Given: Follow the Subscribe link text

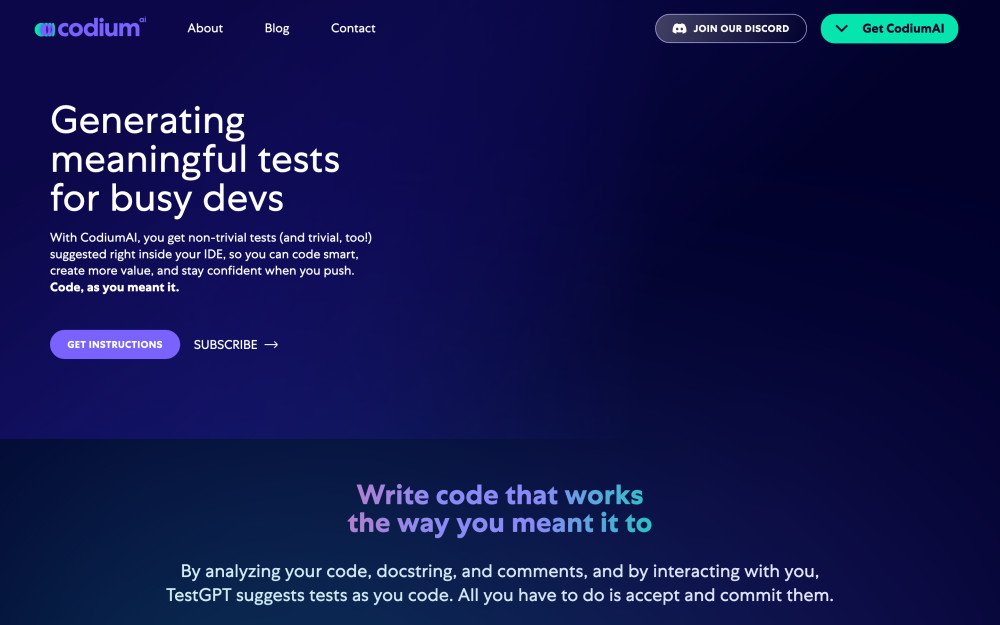Looking at the screenshot, I should [x=225, y=345].
